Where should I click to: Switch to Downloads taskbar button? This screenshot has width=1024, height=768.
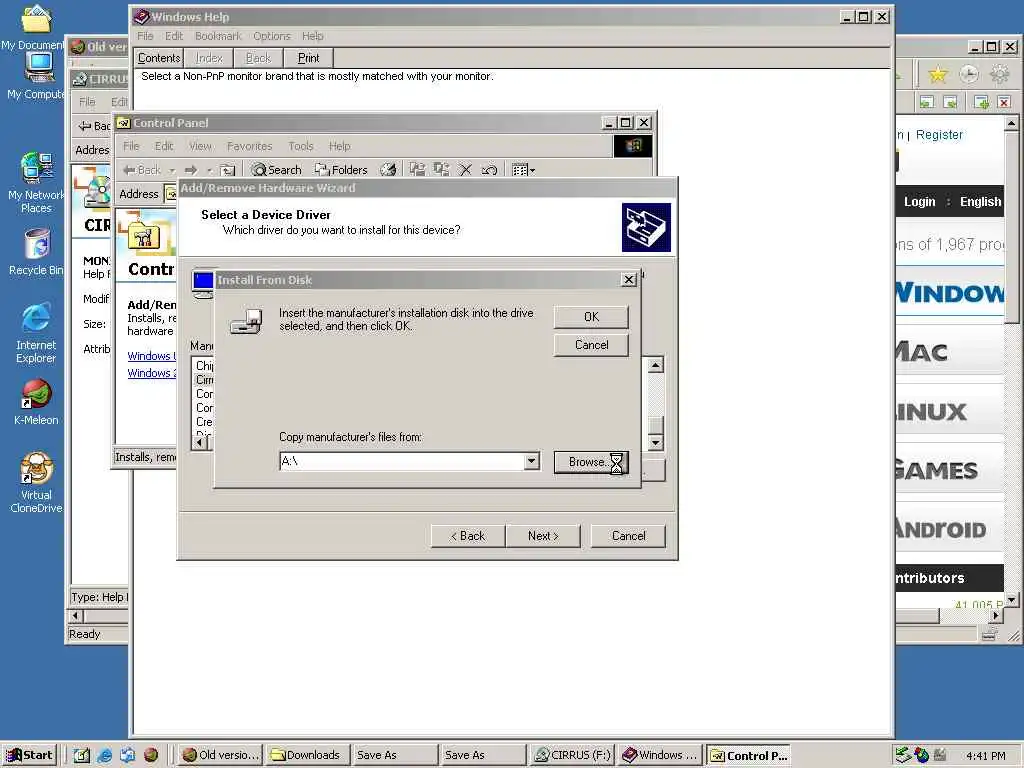(x=306, y=755)
